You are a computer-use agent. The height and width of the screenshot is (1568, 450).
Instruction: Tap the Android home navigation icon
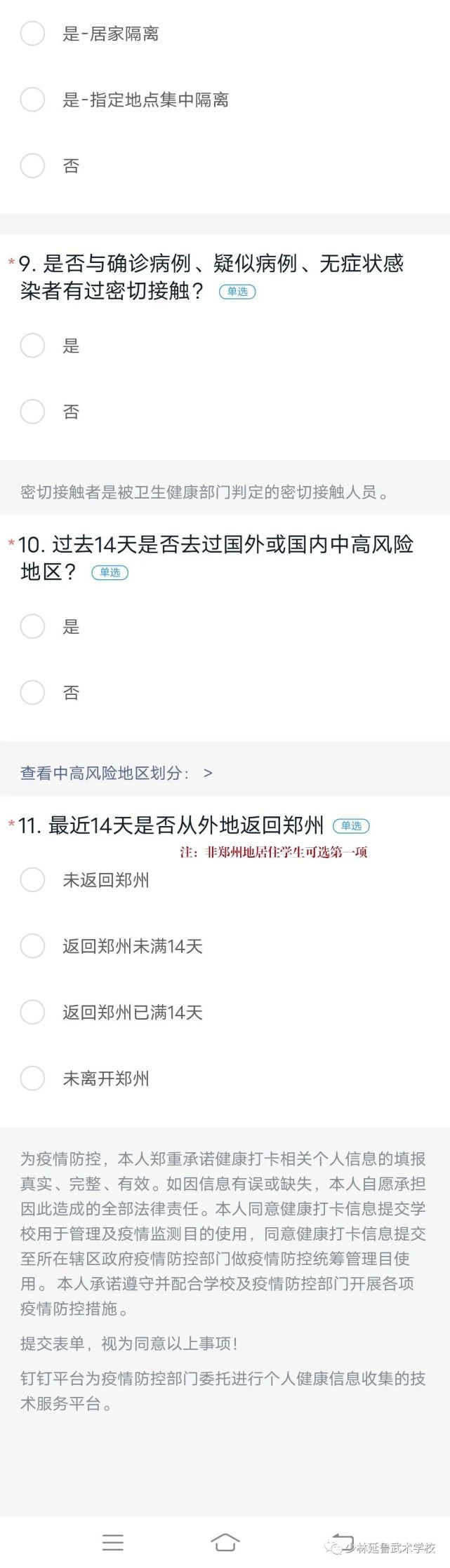pyautogui.click(x=225, y=1542)
